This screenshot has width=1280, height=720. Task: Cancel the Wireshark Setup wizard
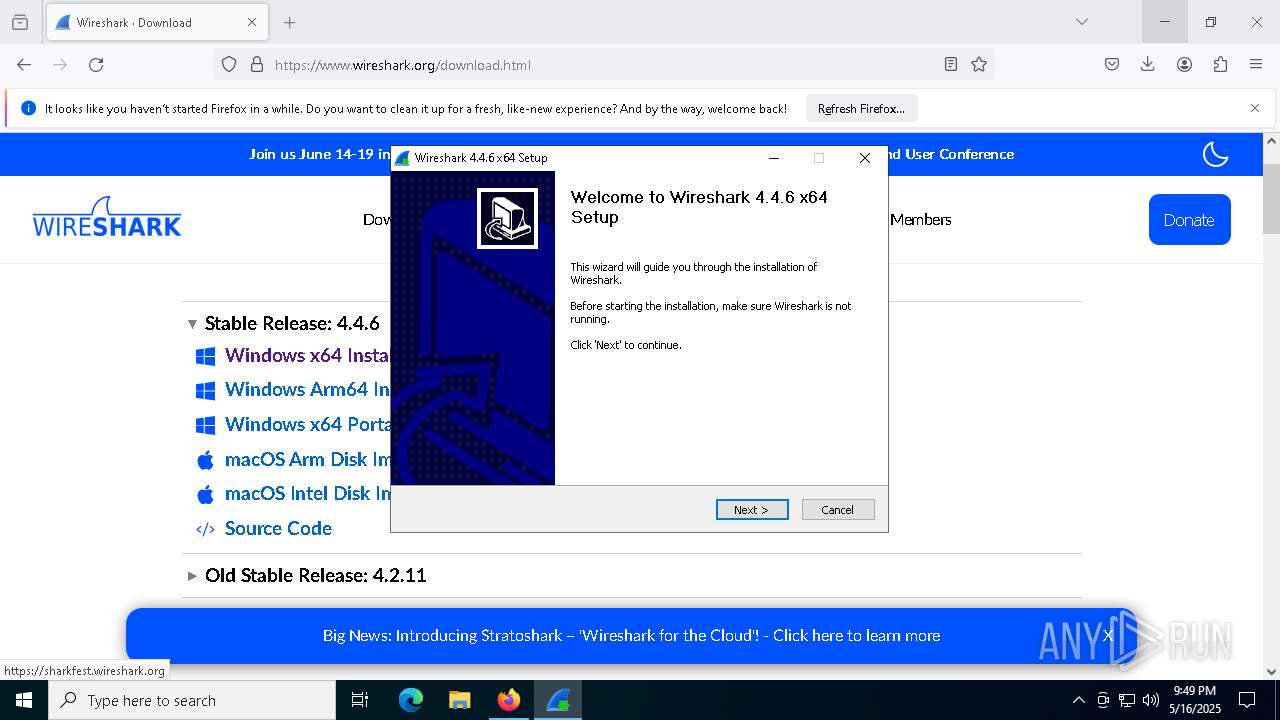click(x=838, y=510)
